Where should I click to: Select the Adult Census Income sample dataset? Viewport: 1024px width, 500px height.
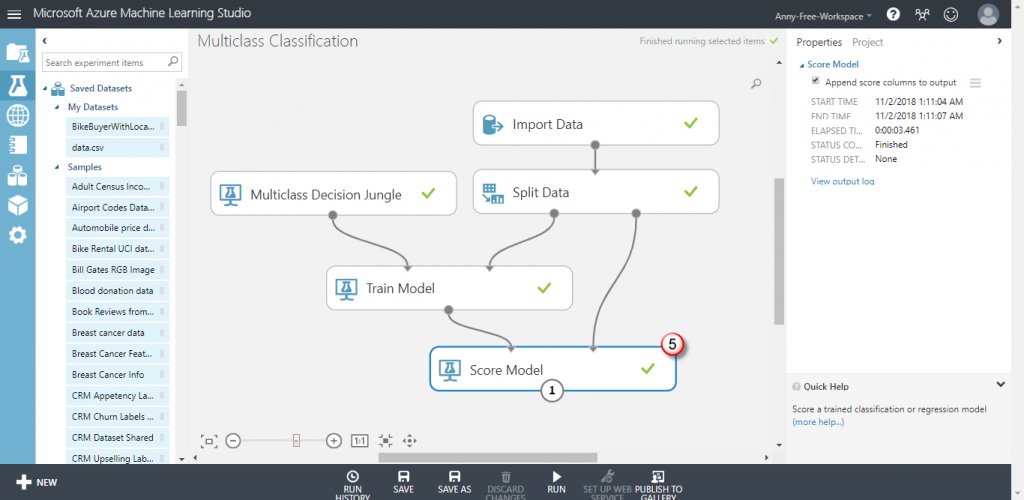coord(117,186)
